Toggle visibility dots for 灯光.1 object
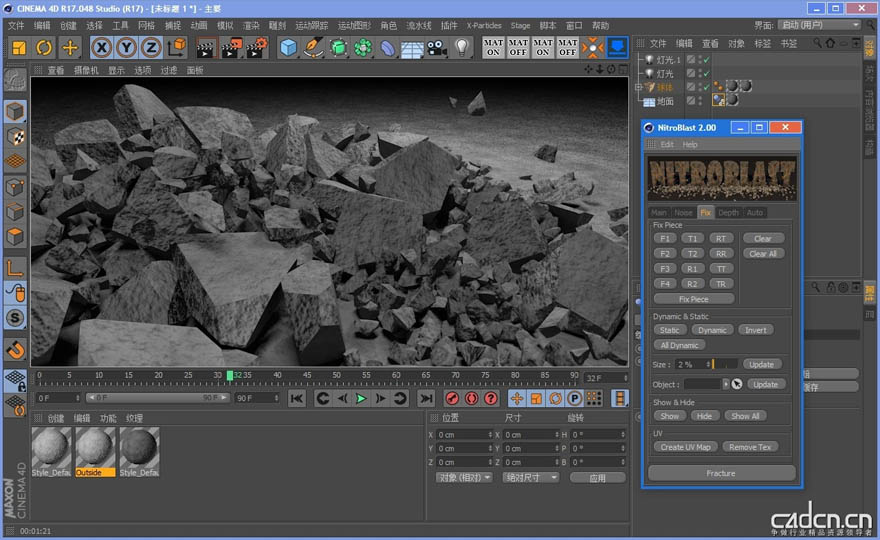Image resolution: width=880 pixels, height=540 pixels. click(699, 59)
